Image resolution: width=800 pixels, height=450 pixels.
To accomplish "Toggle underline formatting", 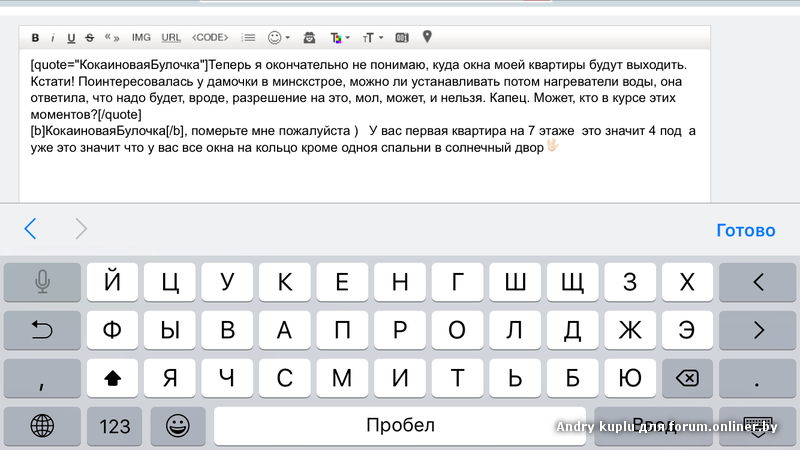I will point(71,38).
